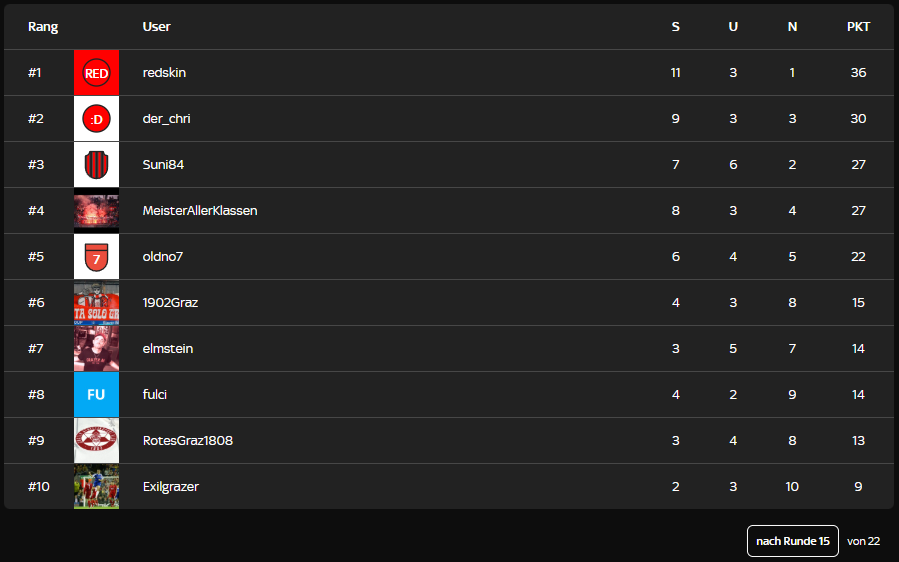Click the User column header

point(156,27)
